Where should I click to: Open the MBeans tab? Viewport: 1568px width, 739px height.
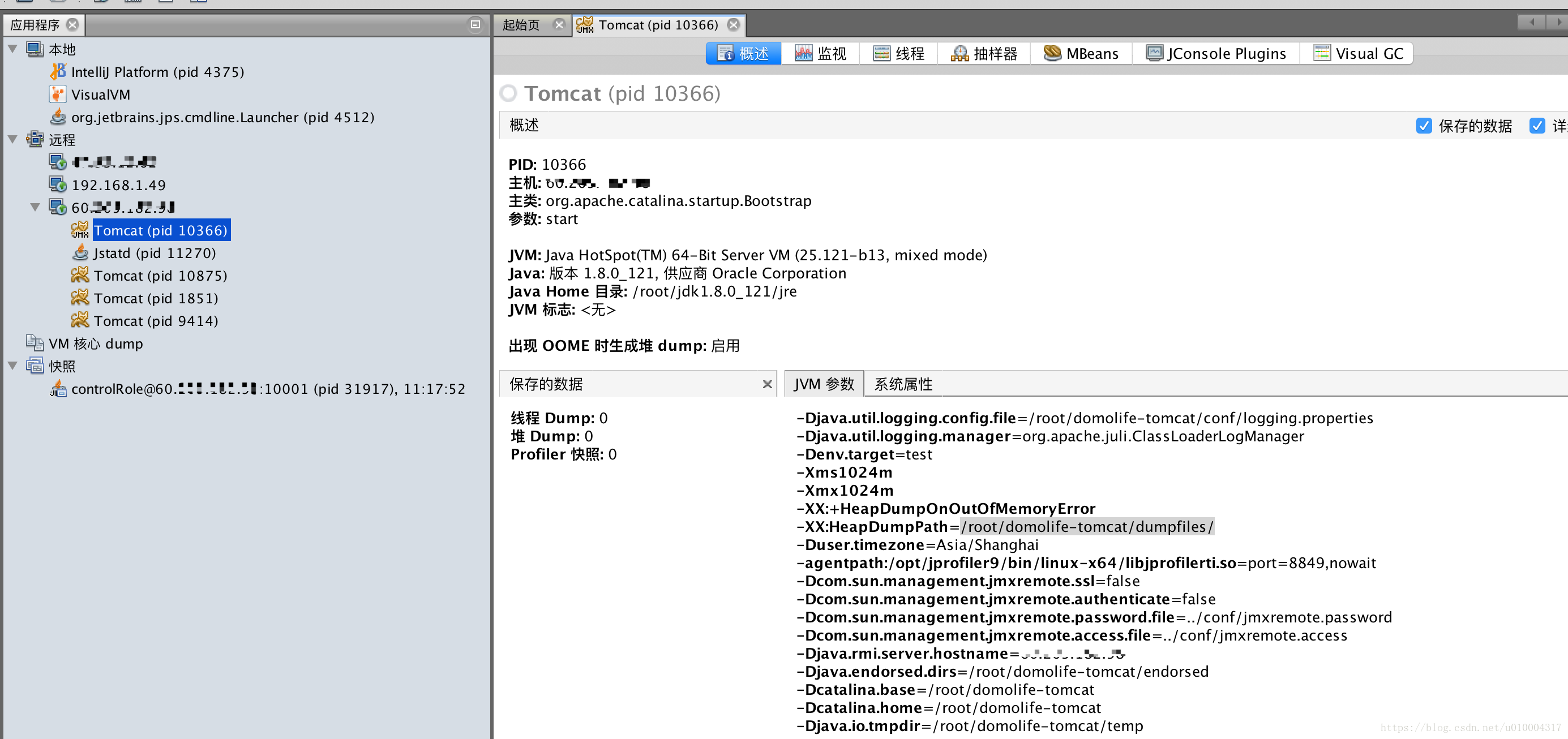coord(1081,54)
